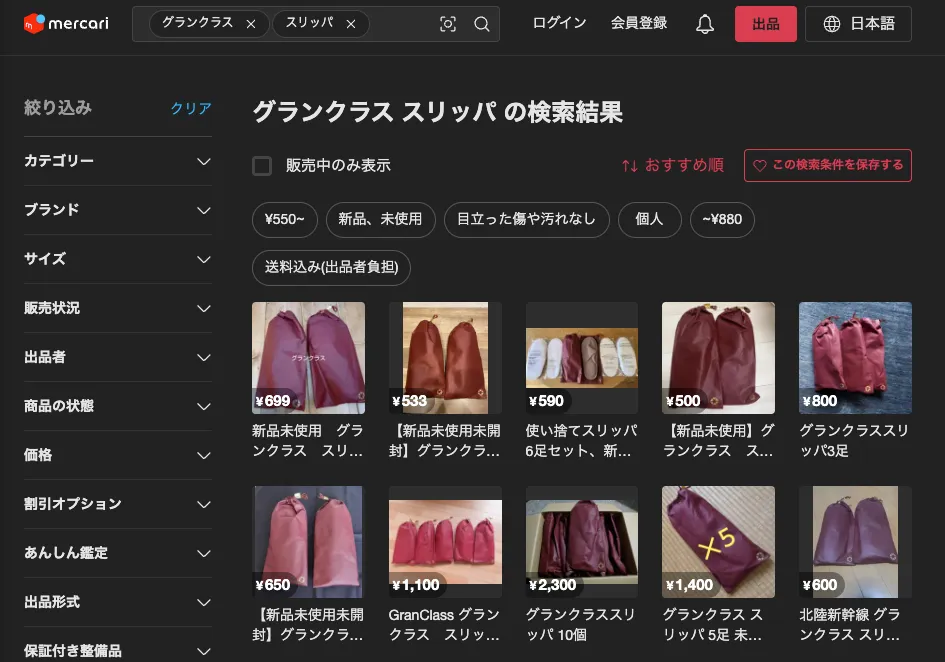Select the 目立った傷や汚れなし chip
945x662 pixels.
(526, 219)
